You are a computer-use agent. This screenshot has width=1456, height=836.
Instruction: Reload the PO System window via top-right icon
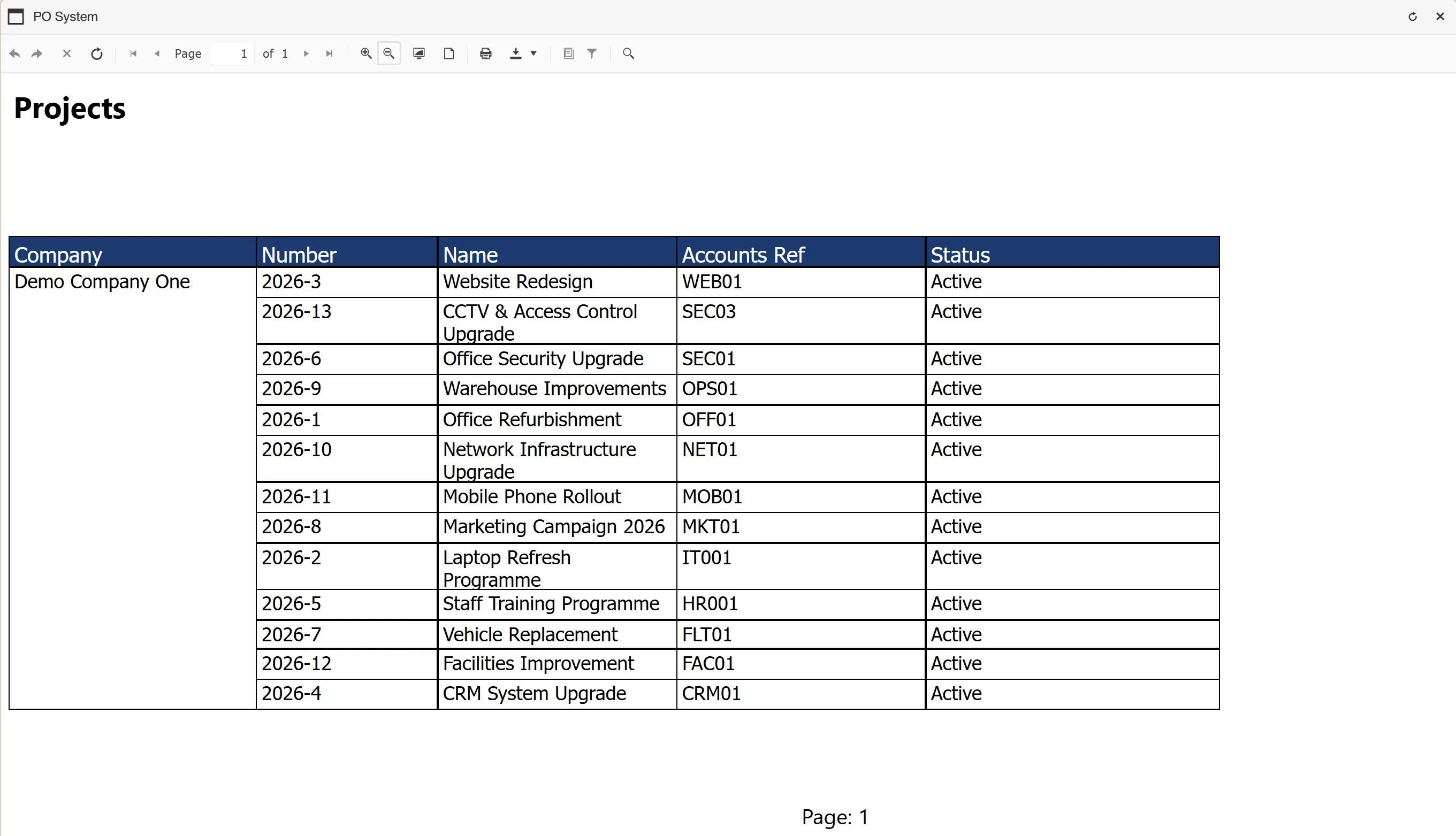point(1412,17)
